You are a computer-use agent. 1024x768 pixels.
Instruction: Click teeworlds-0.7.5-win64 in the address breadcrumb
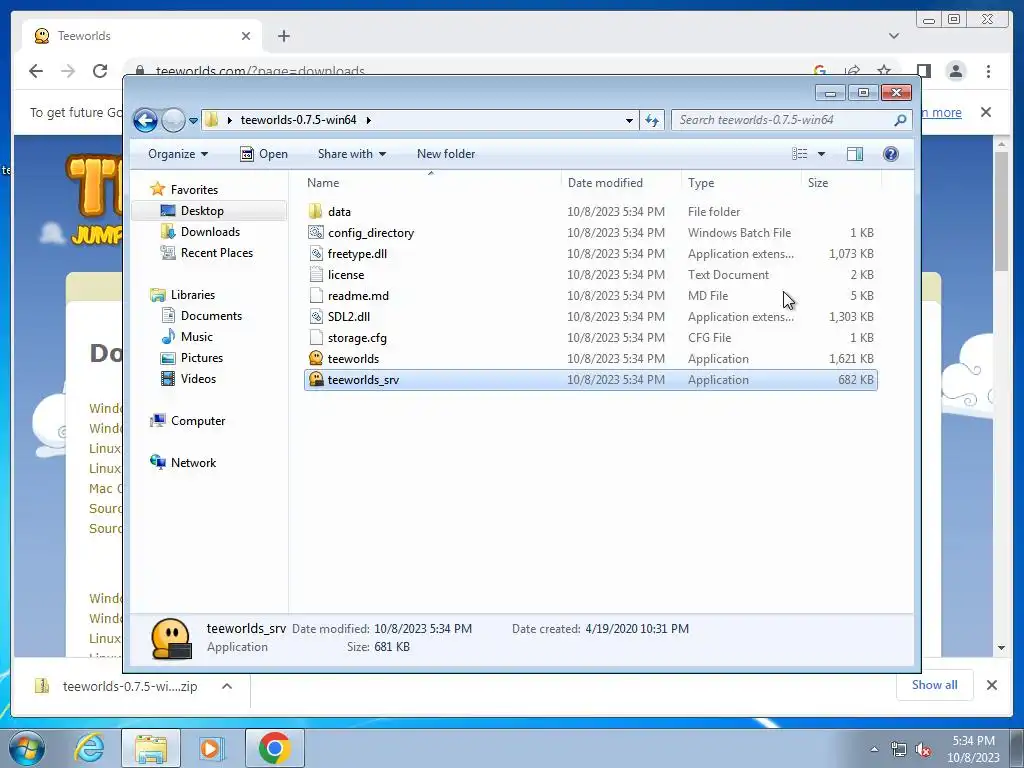pos(298,120)
